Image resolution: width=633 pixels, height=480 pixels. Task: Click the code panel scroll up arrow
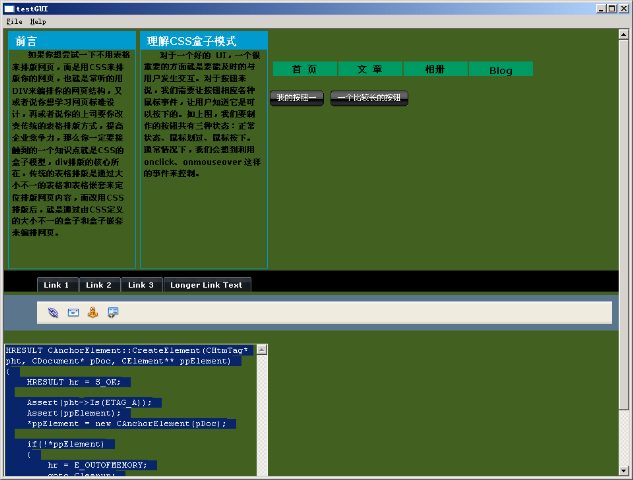tap(262, 350)
